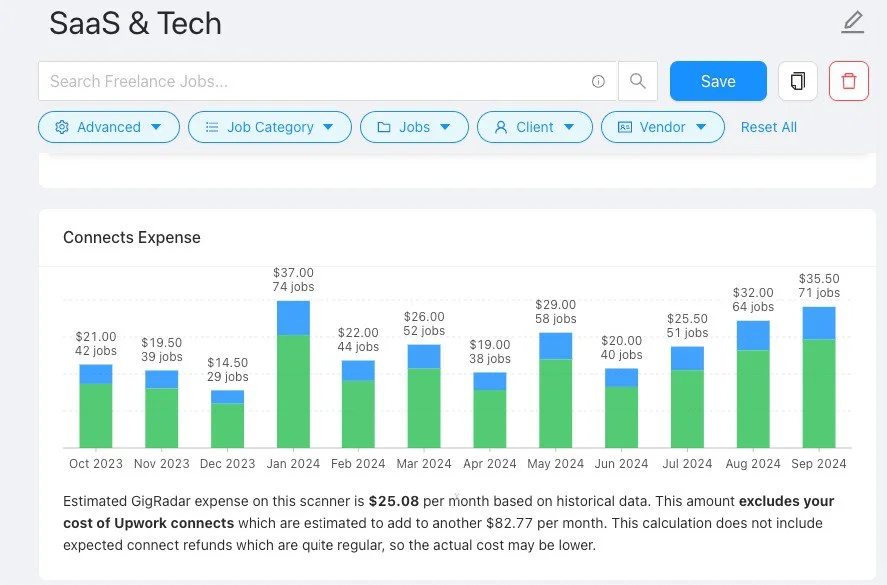Click the duplicate scanner copy icon
887x585 pixels.
(797, 81)
